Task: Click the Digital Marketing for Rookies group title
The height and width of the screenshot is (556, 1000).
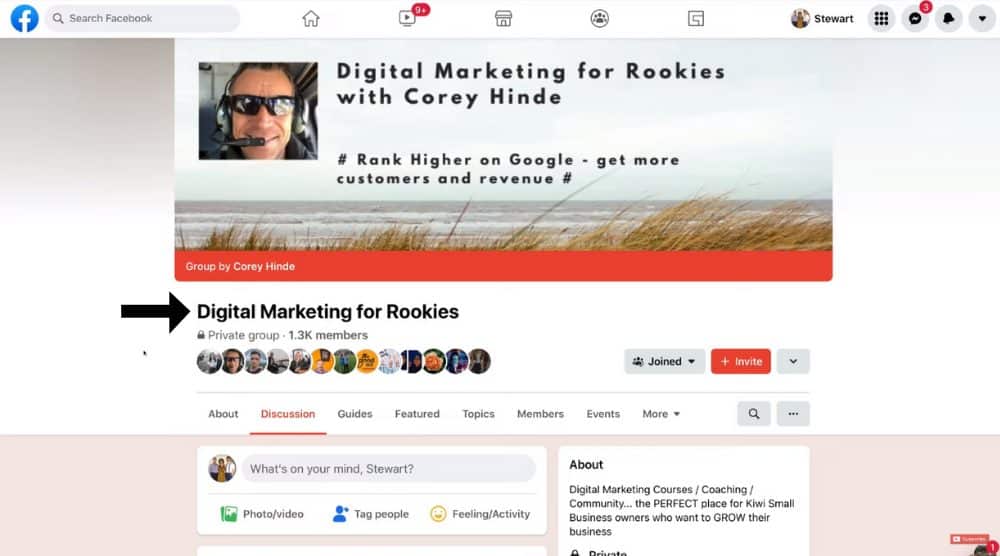Action: pos(328,312)
